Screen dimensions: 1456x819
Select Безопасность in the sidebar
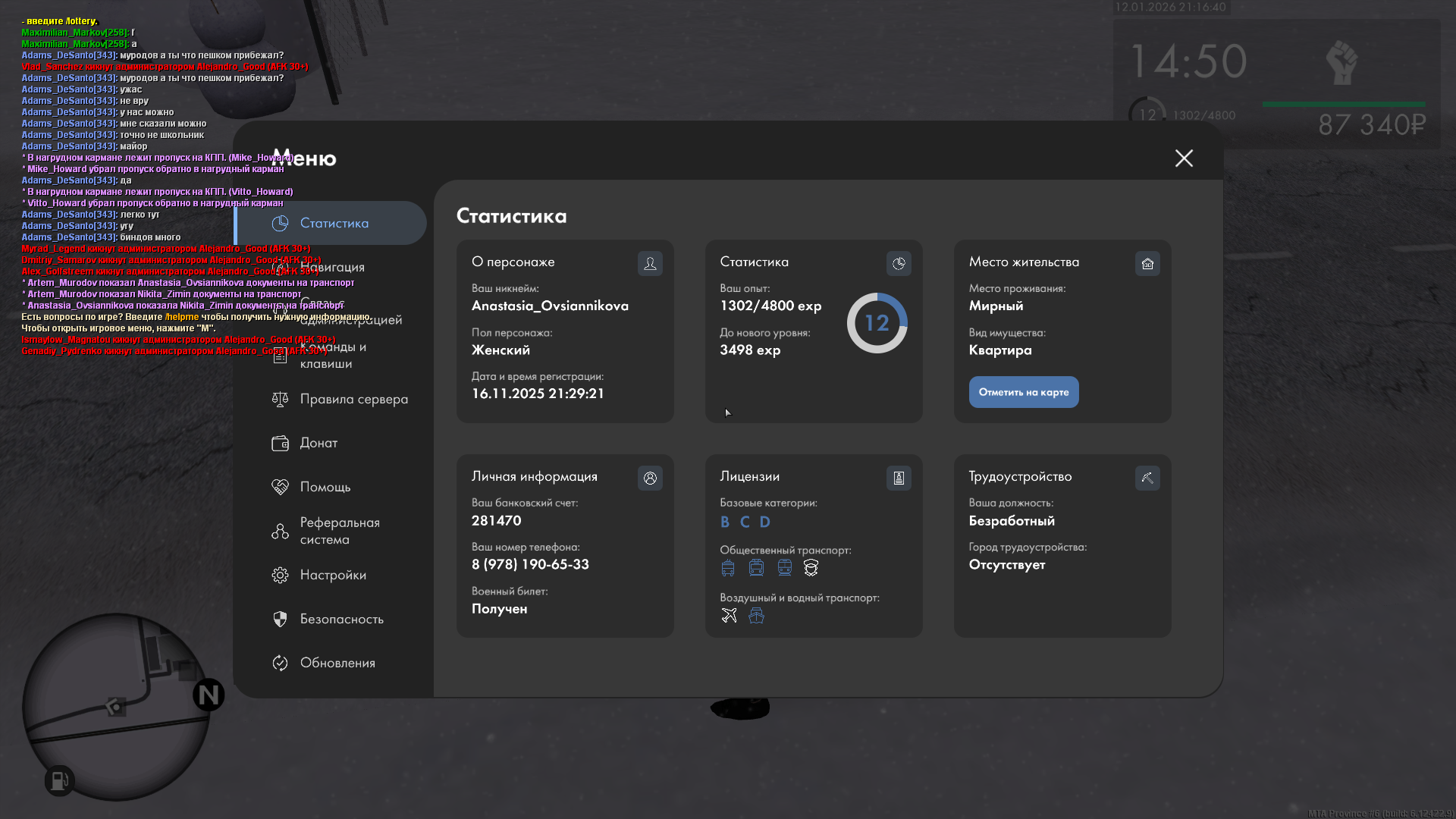click(341, 619)
